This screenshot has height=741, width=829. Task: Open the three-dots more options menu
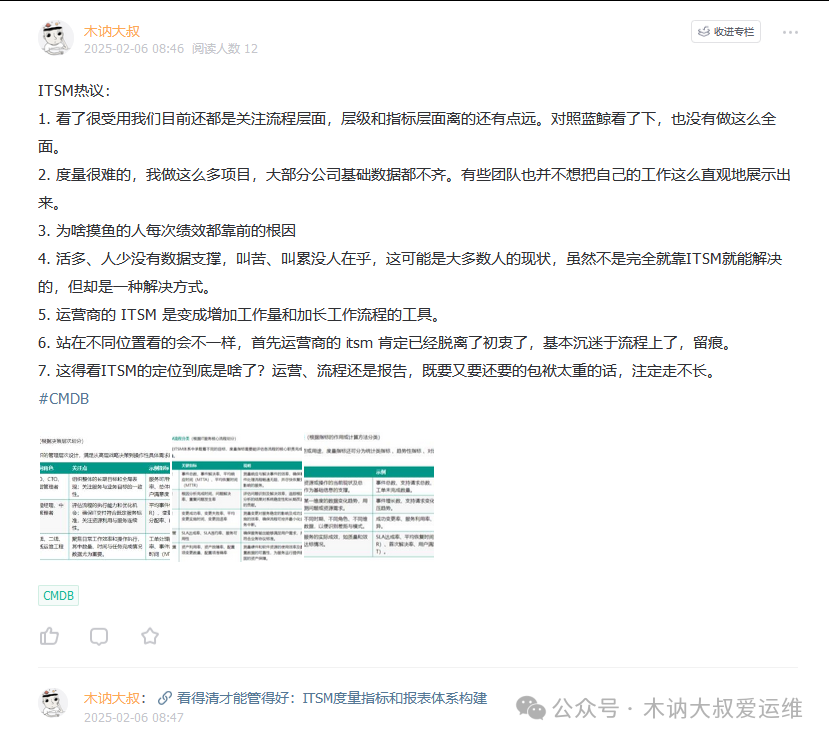tap(790, 32)
